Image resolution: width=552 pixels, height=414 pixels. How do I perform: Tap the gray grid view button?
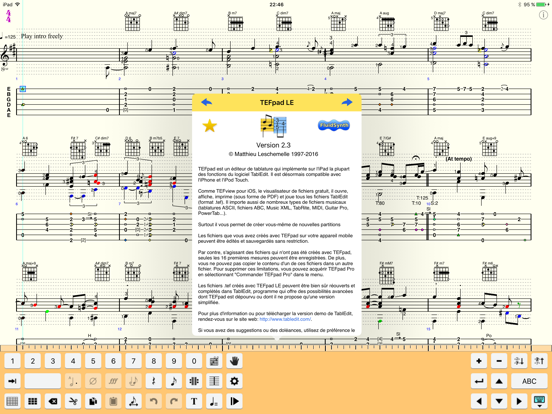pyautogui.click(x=12, y=401)
